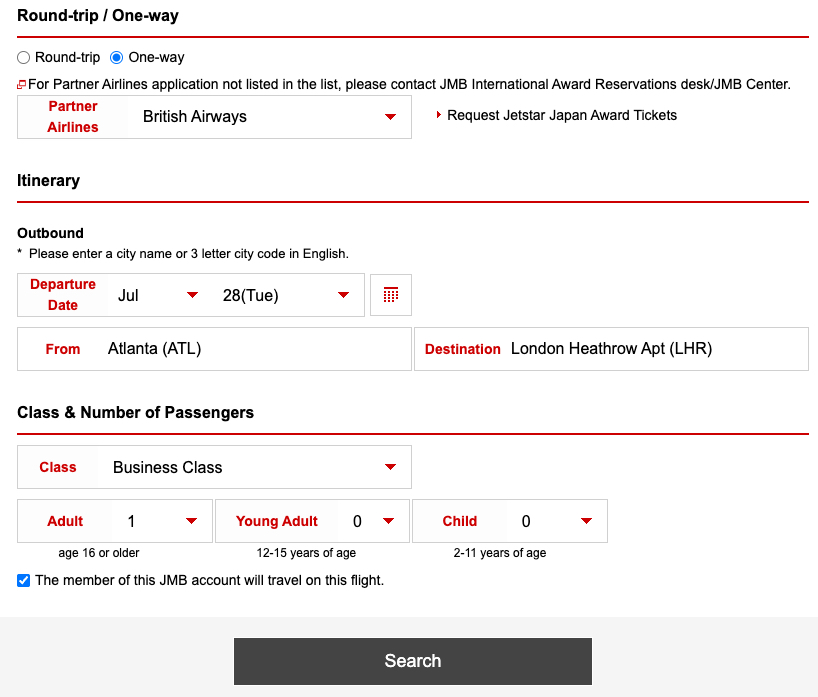The height and width of the screenshot is (697, 818).
Task: Select the Round-trip radio button
Action: tap(23, 57)
